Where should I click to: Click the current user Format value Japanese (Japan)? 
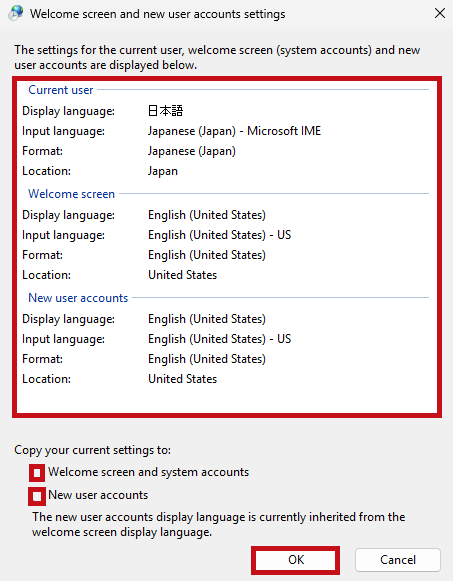(x=192, y=151)
